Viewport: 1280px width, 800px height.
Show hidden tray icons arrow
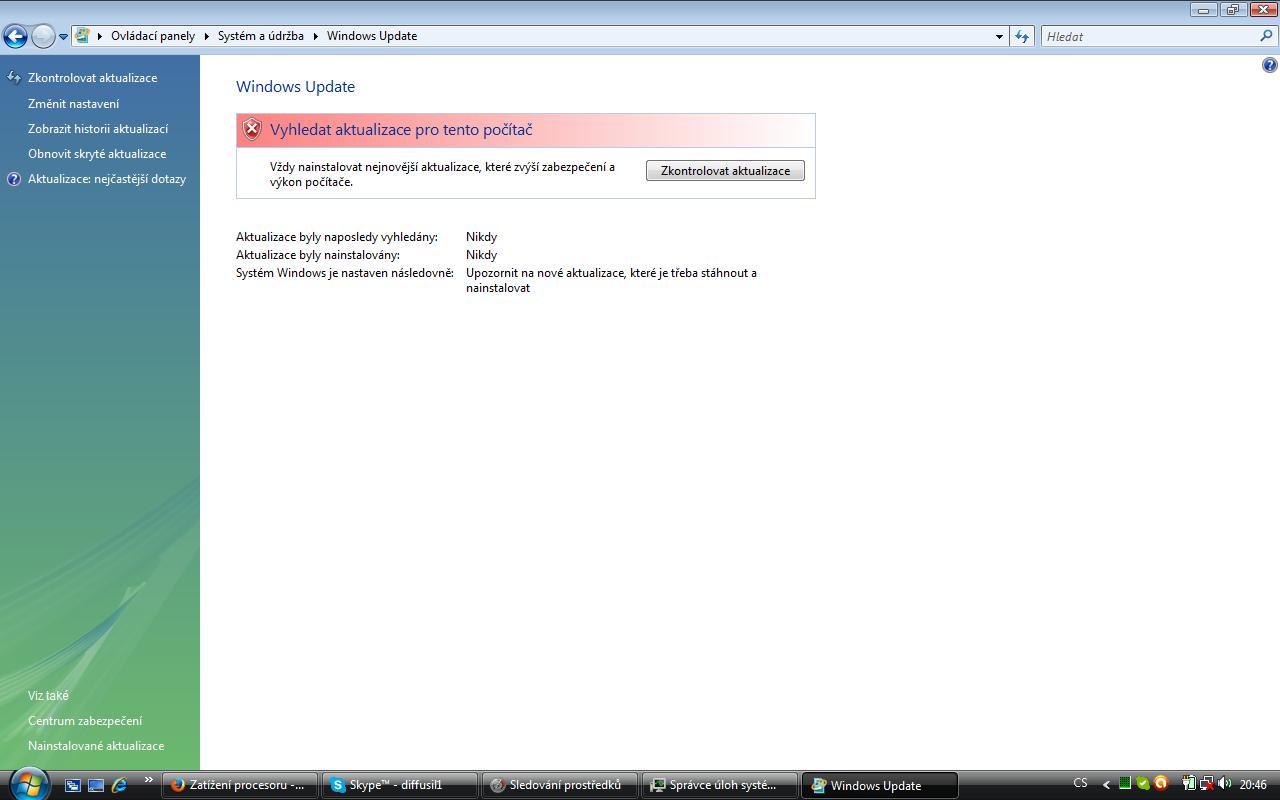[x=1106, y=784]
